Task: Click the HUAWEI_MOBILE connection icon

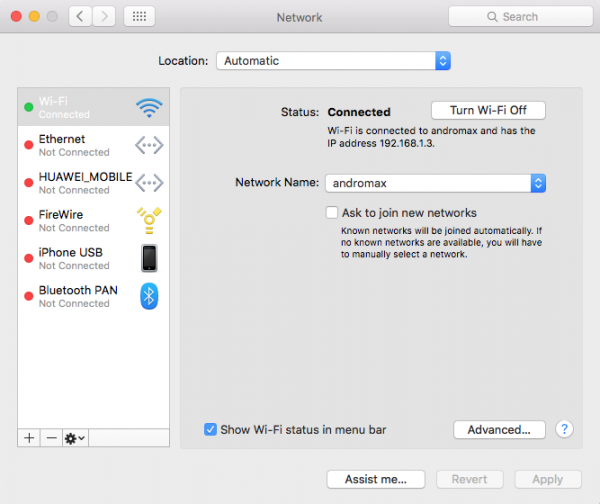Action: (149, 183)
